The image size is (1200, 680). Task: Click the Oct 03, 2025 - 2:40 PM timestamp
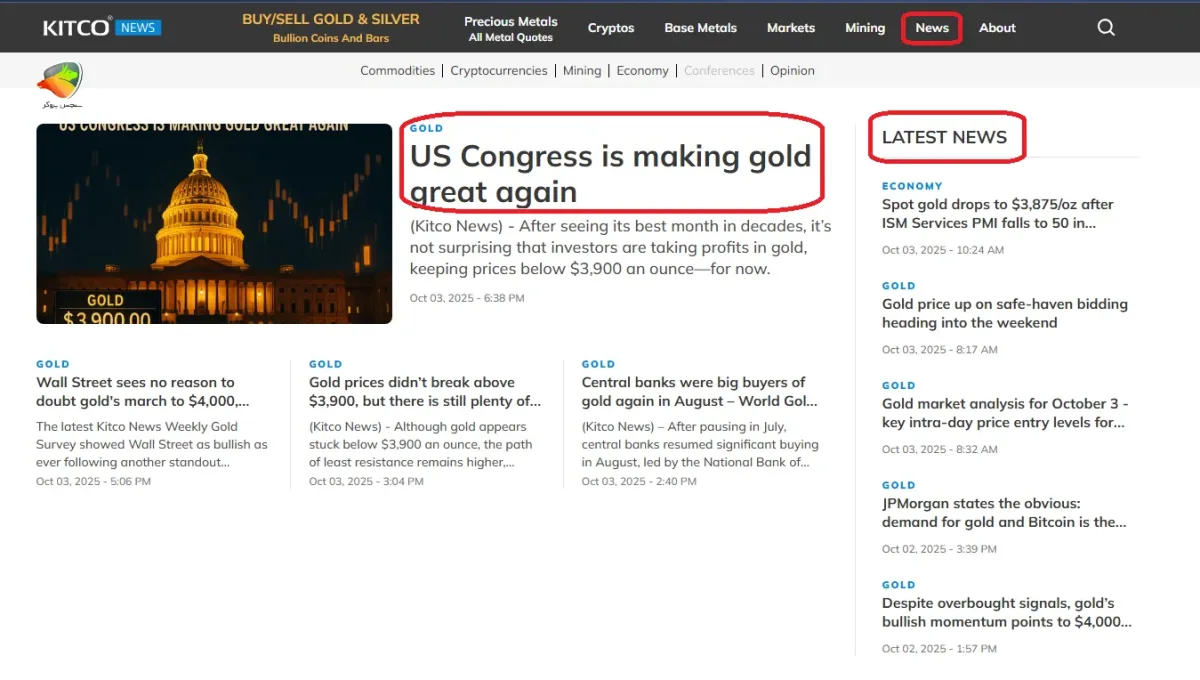point(639,482)
